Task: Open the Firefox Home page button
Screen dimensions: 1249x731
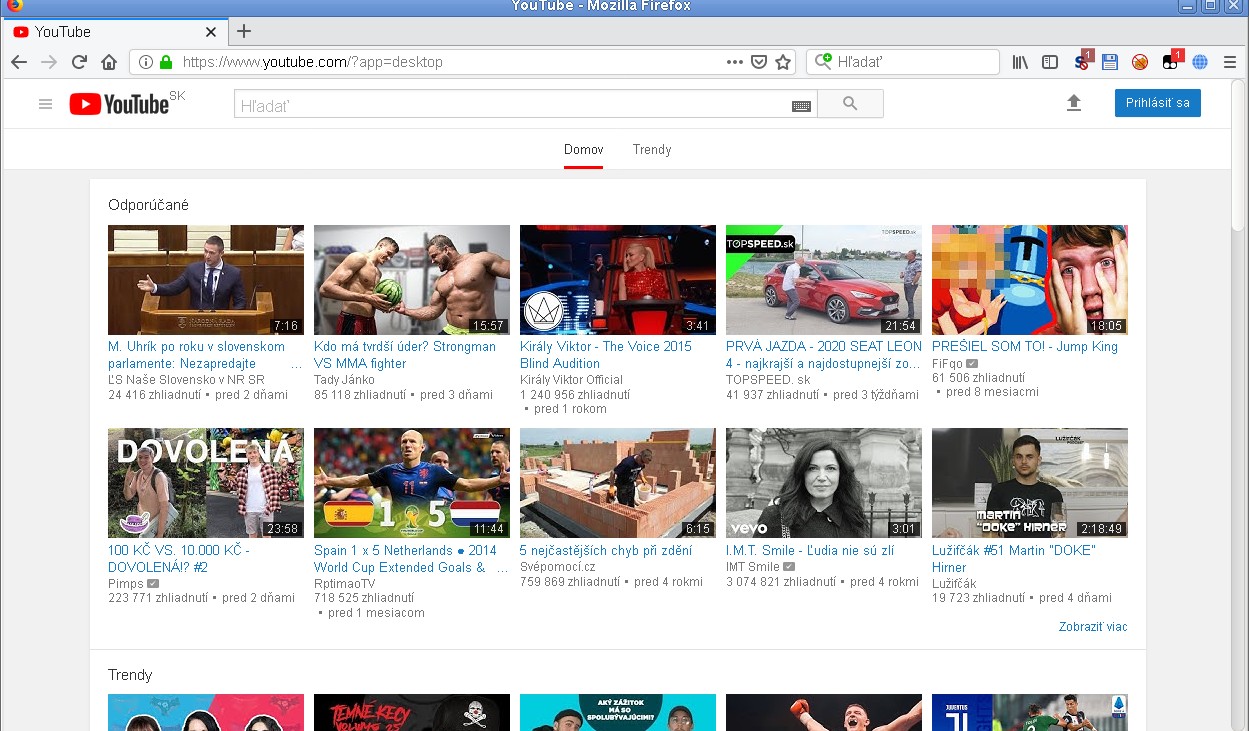Action: coord(109,62)
